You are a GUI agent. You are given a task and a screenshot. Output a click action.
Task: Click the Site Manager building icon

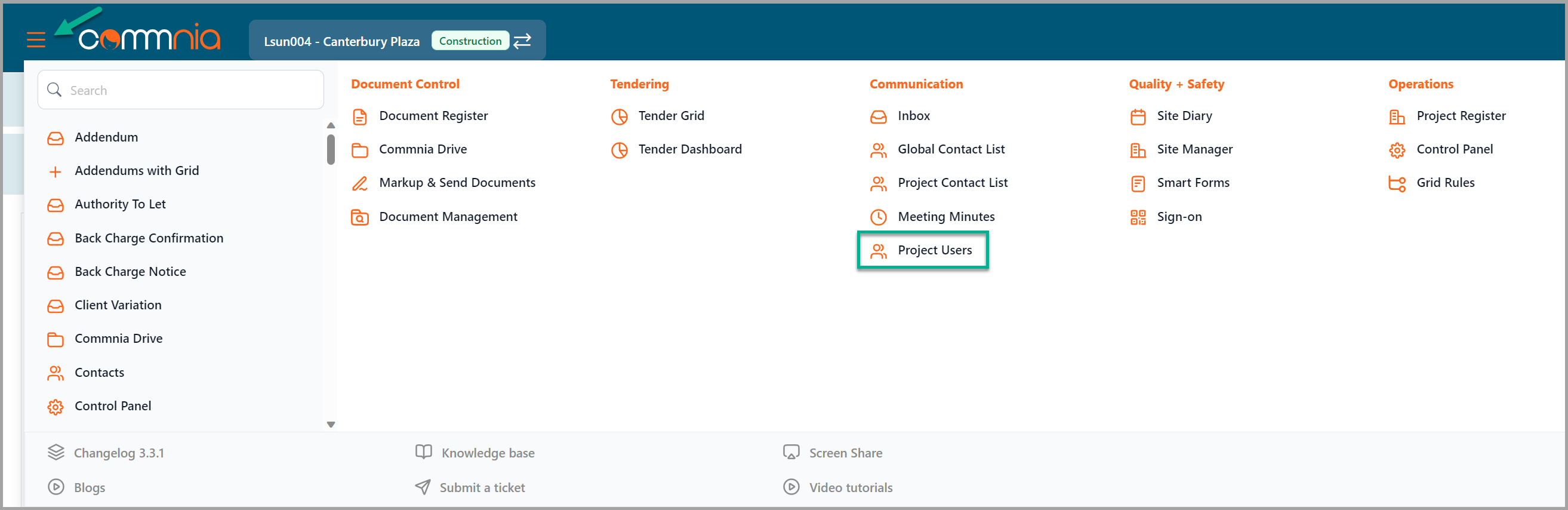point(1138,150)
